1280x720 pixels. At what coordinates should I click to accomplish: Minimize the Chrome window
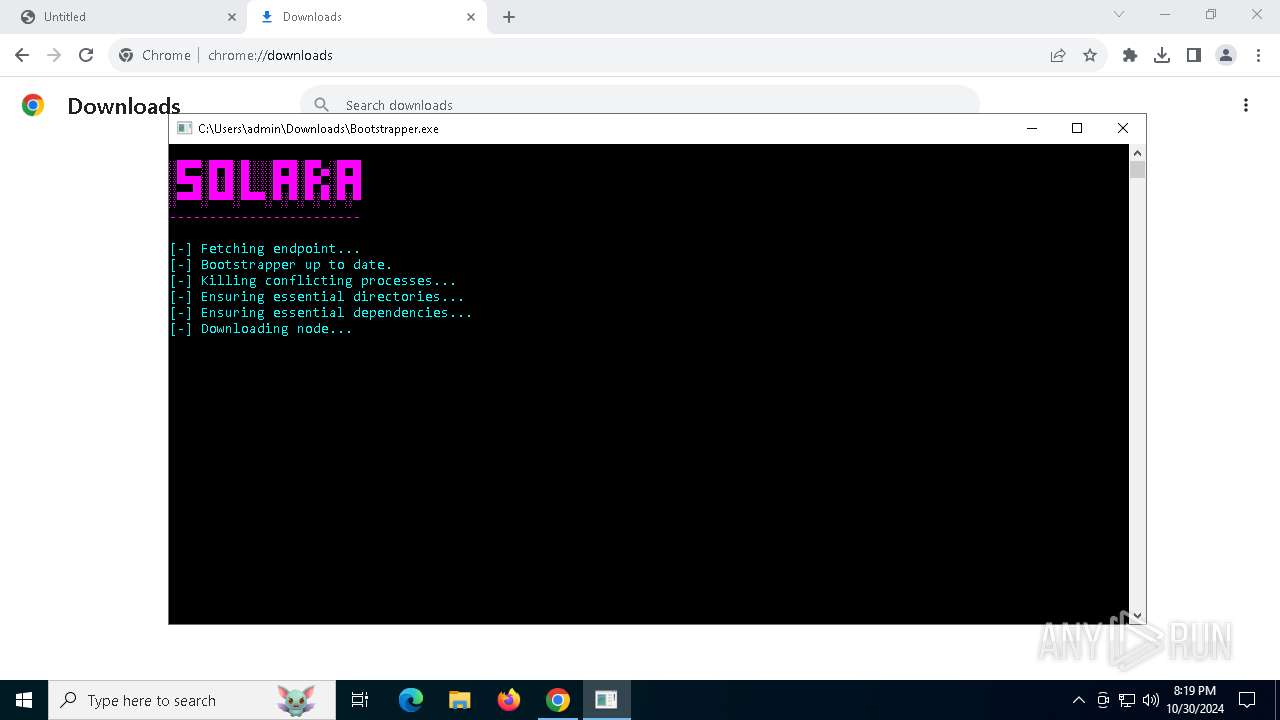point(1165,14)
